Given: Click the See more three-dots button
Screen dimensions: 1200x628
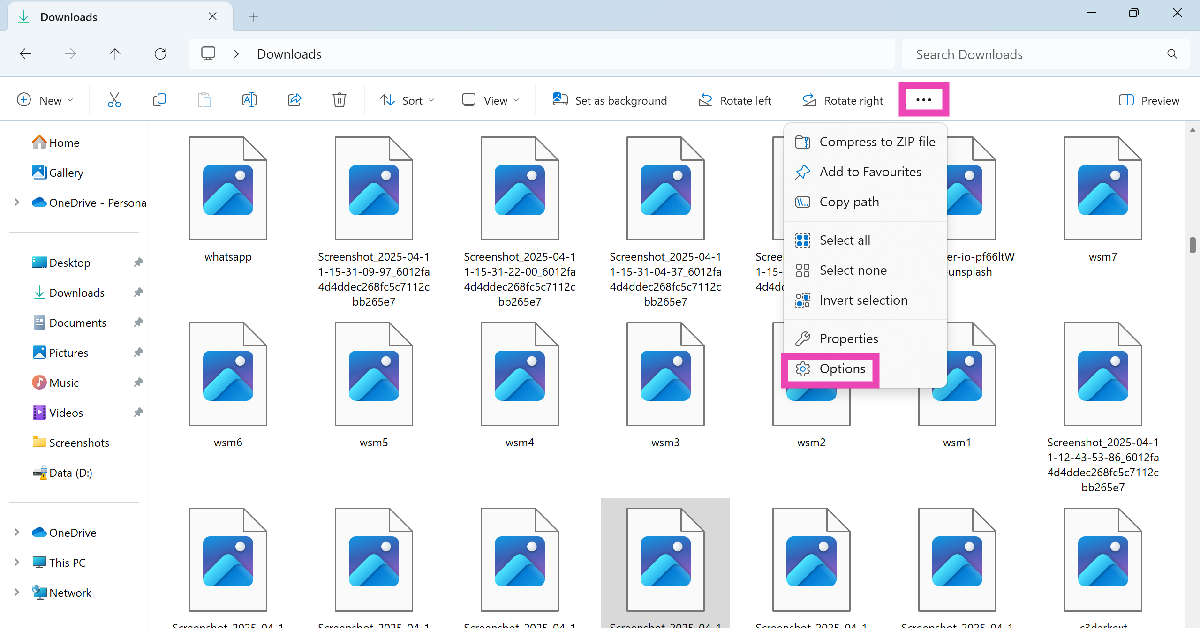Looking at the screenshot, I should [924, 100].
